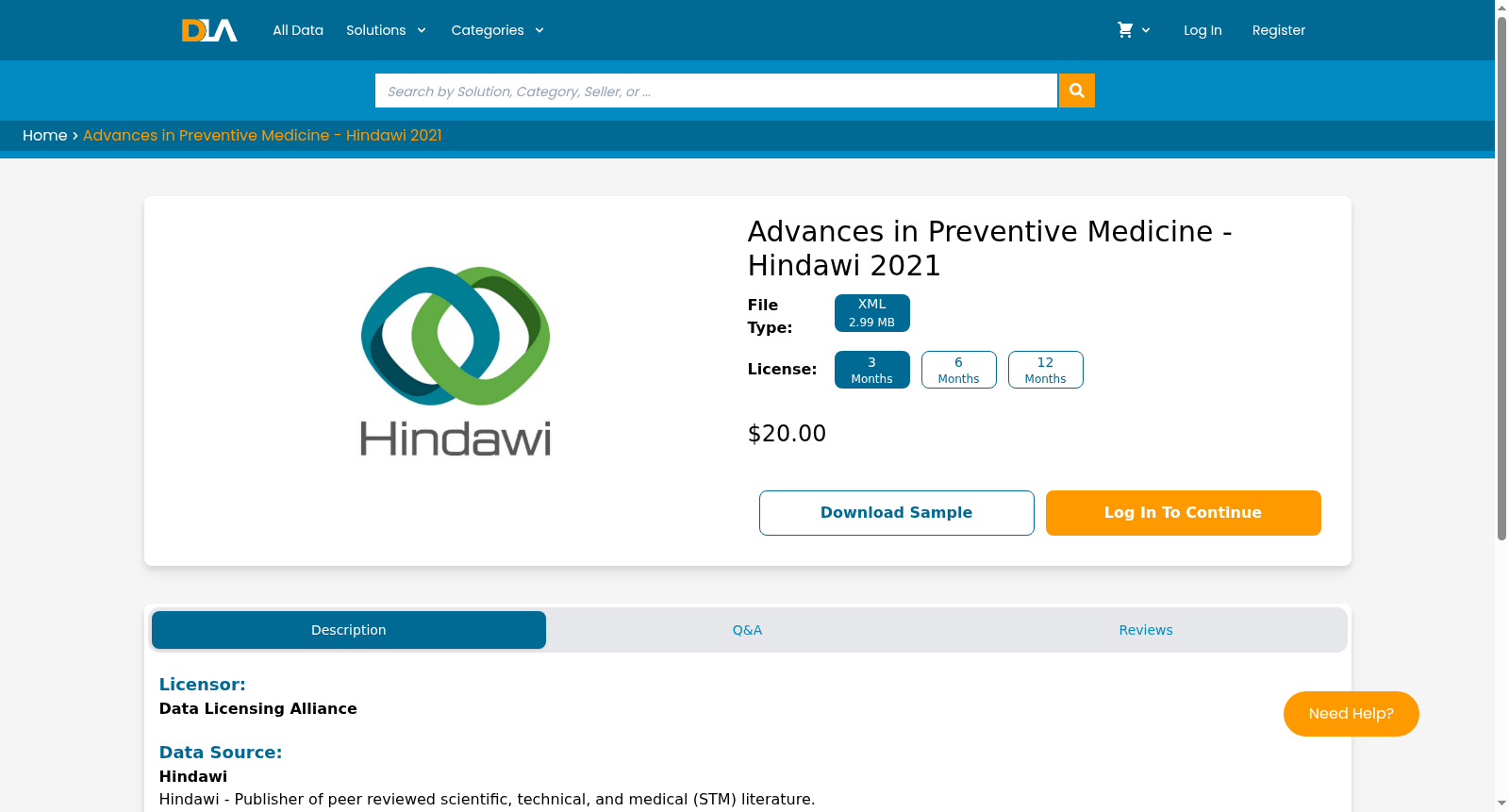
Task: Click the product title heading
Action: click(989, 249)
